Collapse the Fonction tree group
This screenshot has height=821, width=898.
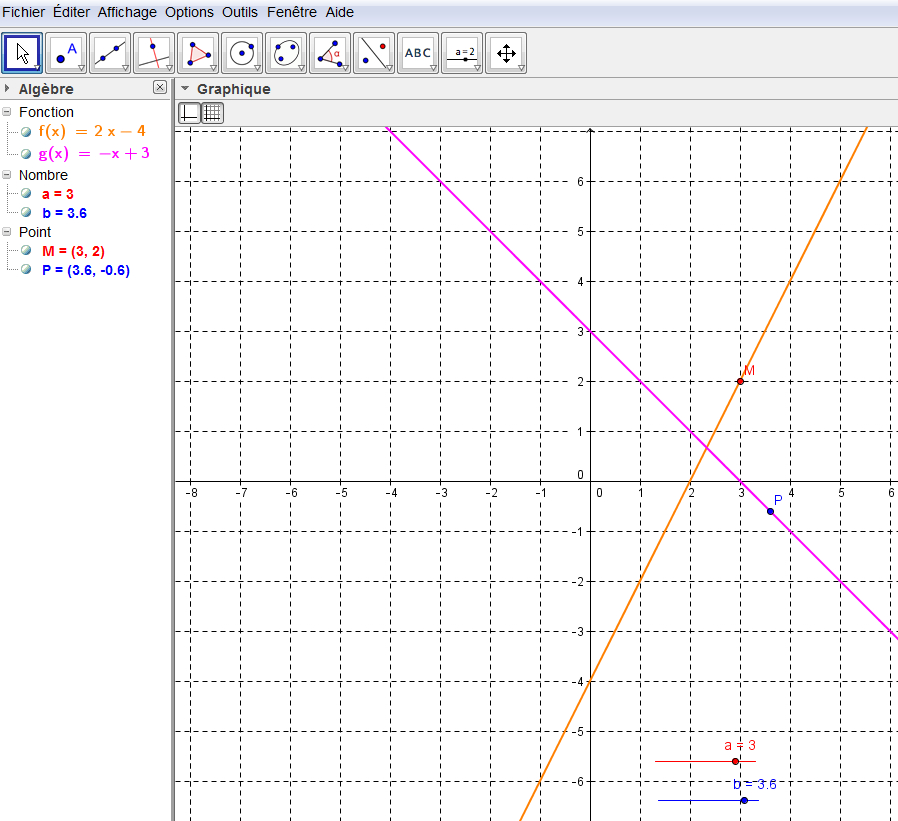[x=7, y=112]
